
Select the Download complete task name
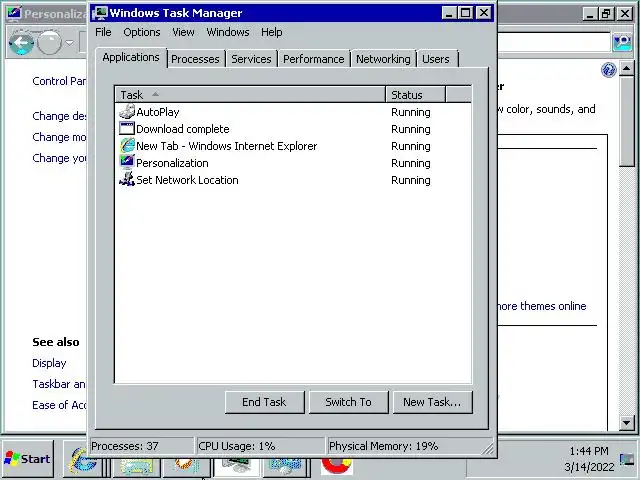[x=182, y=129]
